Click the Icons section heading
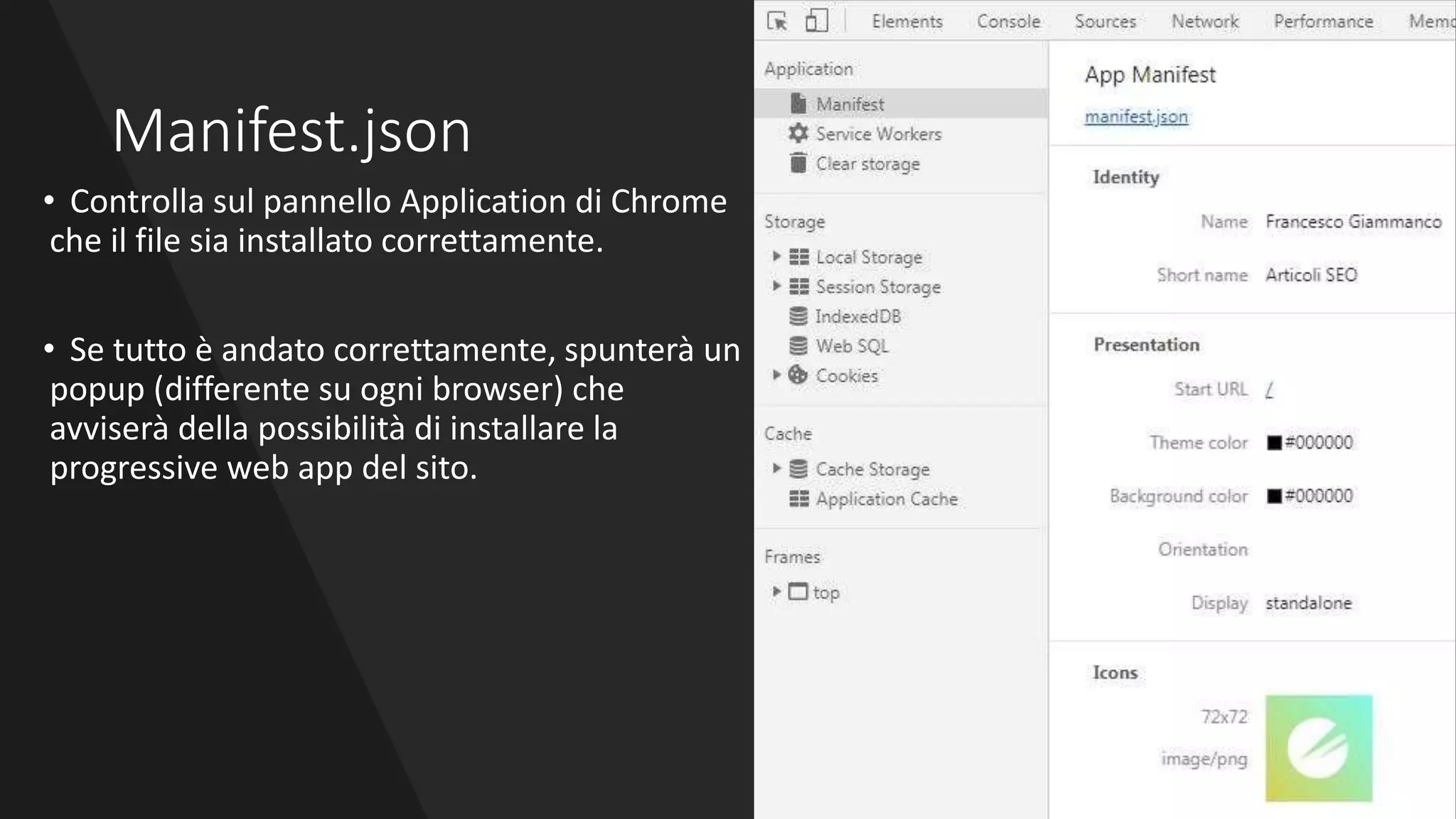1456x819 pixels. tap(1115, 673)
